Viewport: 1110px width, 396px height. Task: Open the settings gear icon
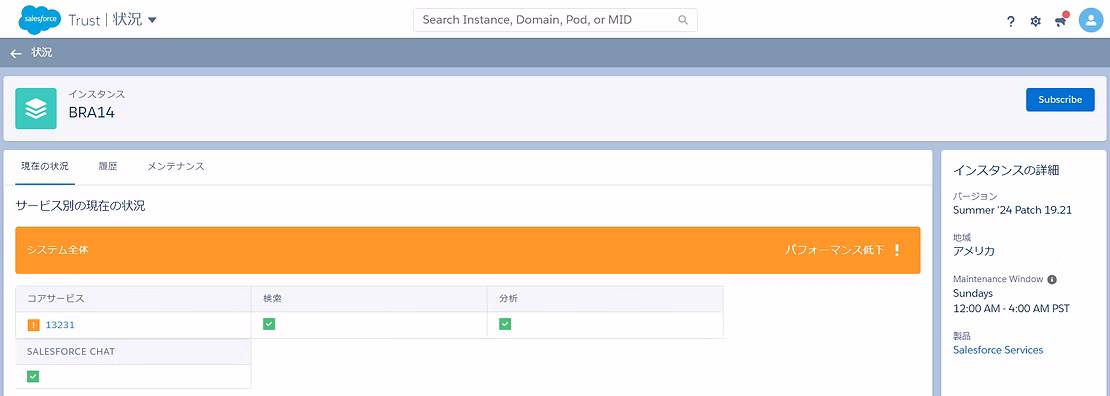click(x=1036, y=21)
